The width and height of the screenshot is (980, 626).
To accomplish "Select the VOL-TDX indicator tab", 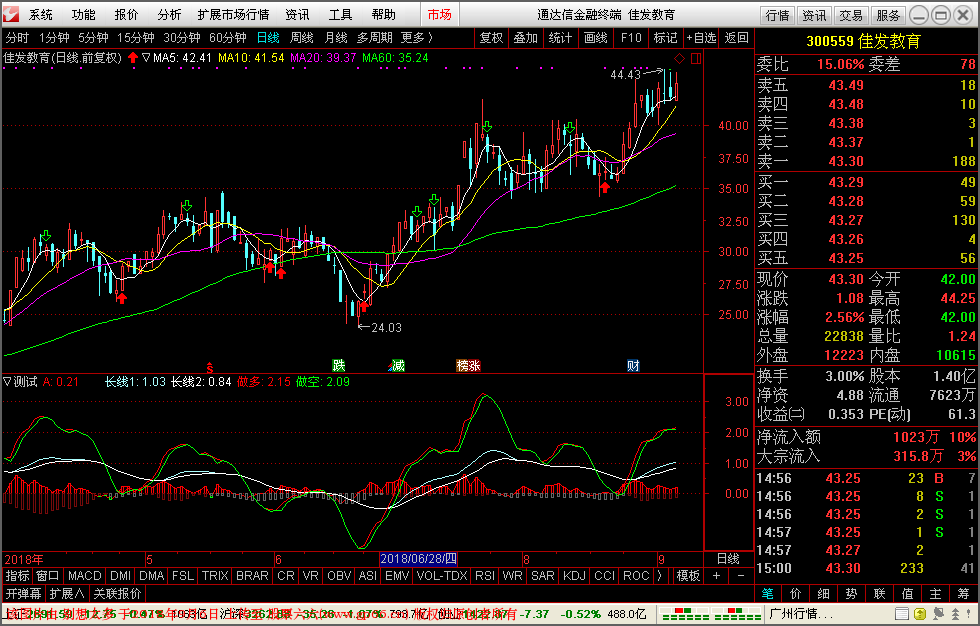I will [x=441, y=575].
